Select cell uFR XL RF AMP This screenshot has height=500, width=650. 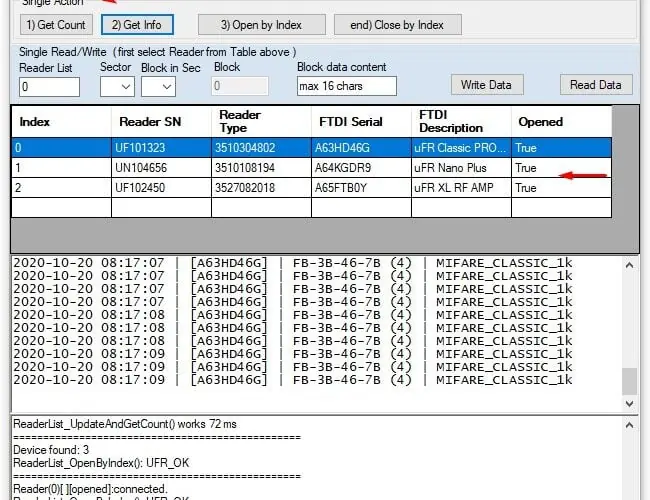click(461, 188)
